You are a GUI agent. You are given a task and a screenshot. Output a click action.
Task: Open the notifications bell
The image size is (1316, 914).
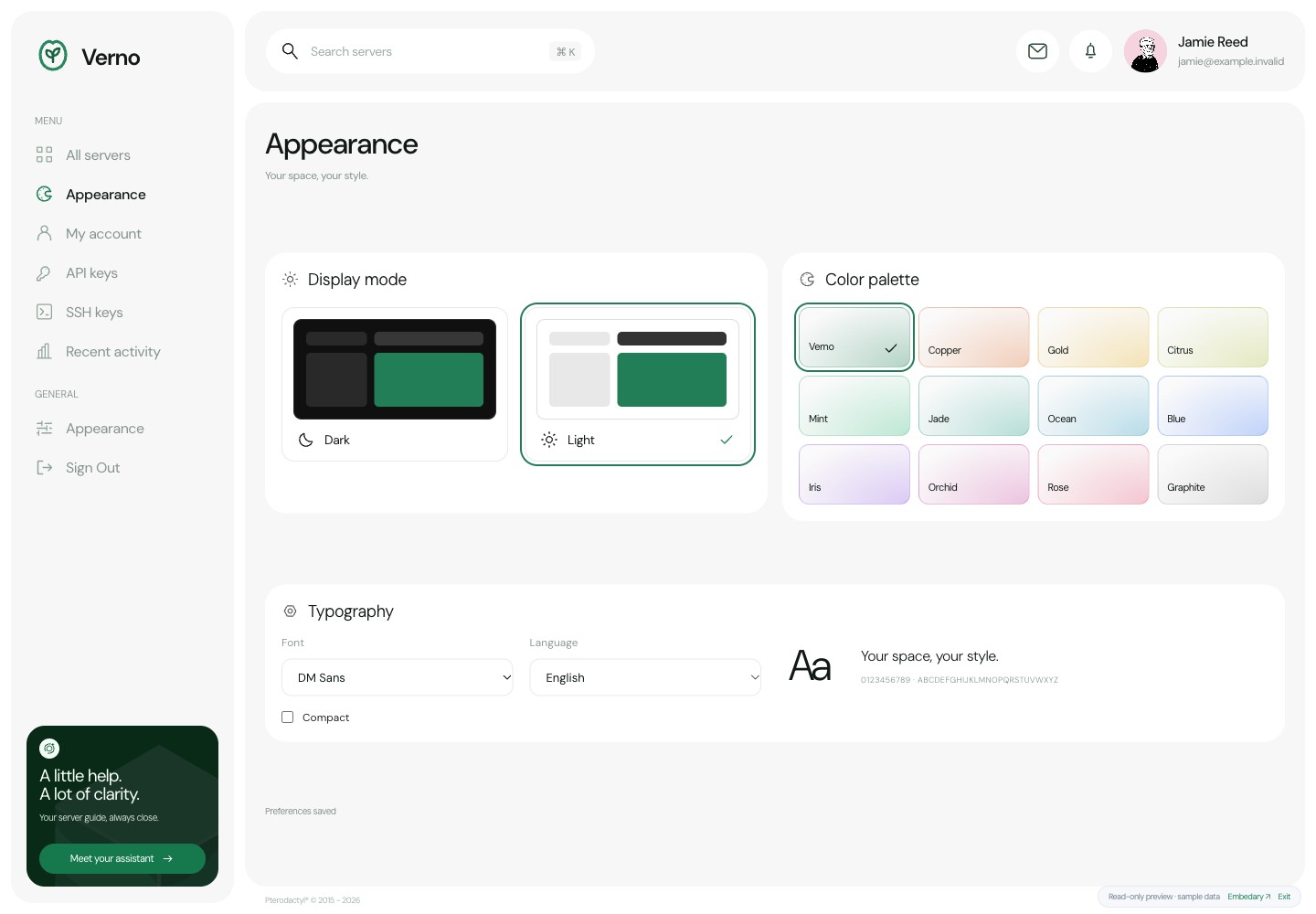click(x=1090, y=51)
